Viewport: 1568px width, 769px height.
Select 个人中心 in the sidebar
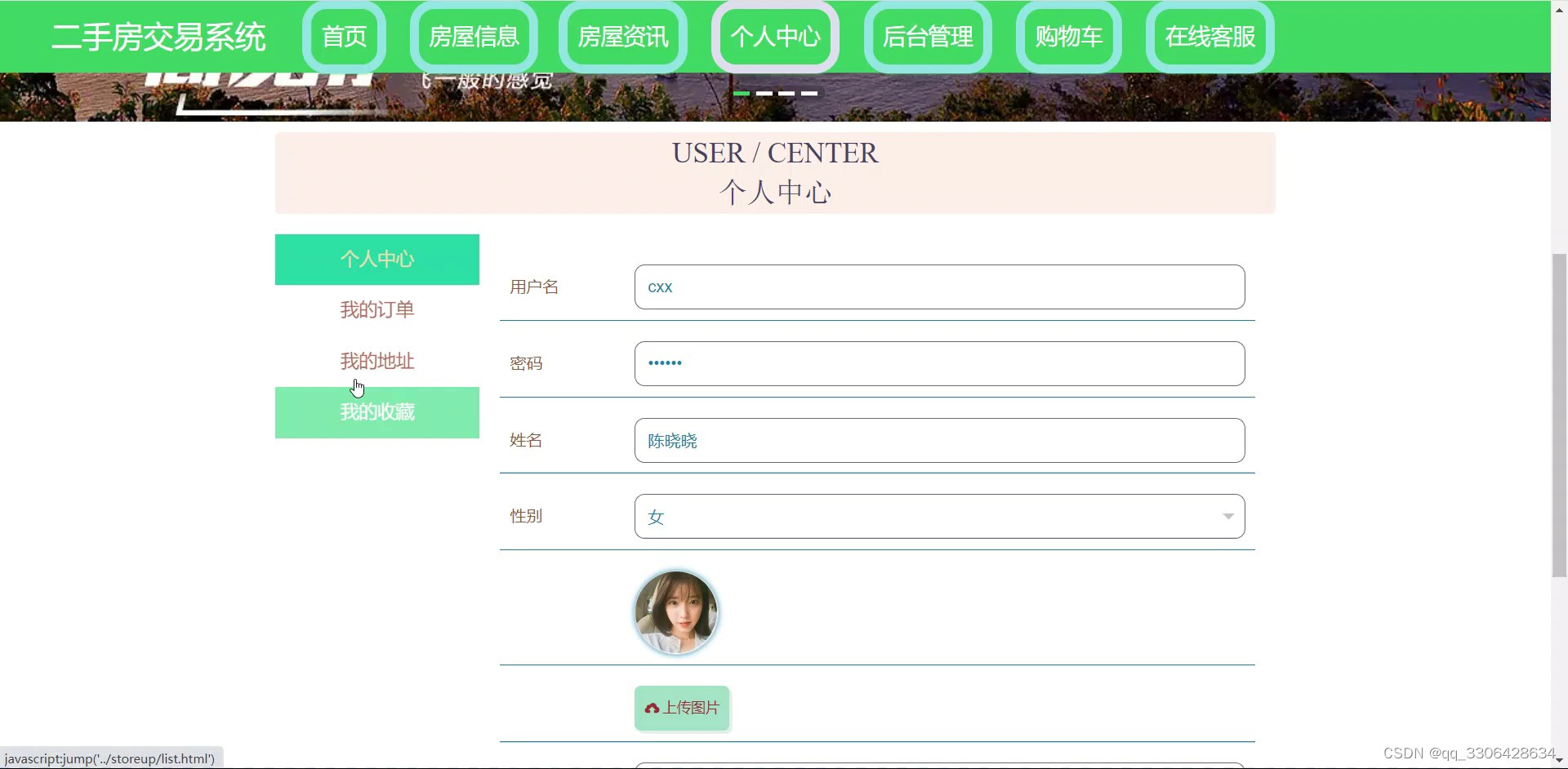[x=376, y=259]
